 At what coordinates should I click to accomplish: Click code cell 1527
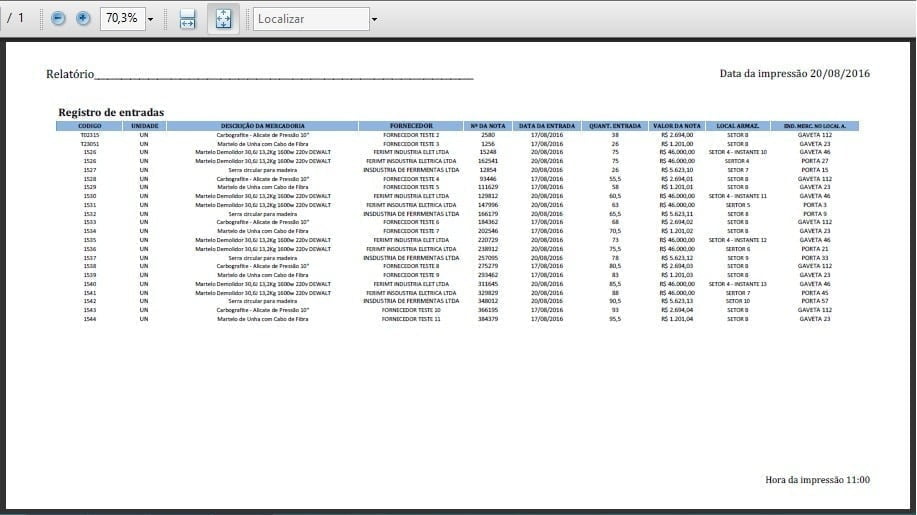click(x=89, y=170)
